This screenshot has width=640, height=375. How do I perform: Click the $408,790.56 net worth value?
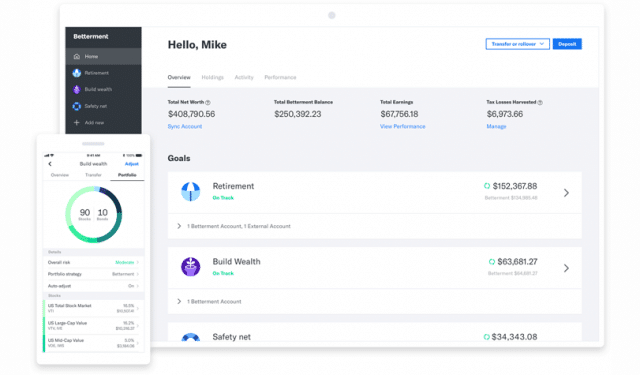[x=191, y=114]
